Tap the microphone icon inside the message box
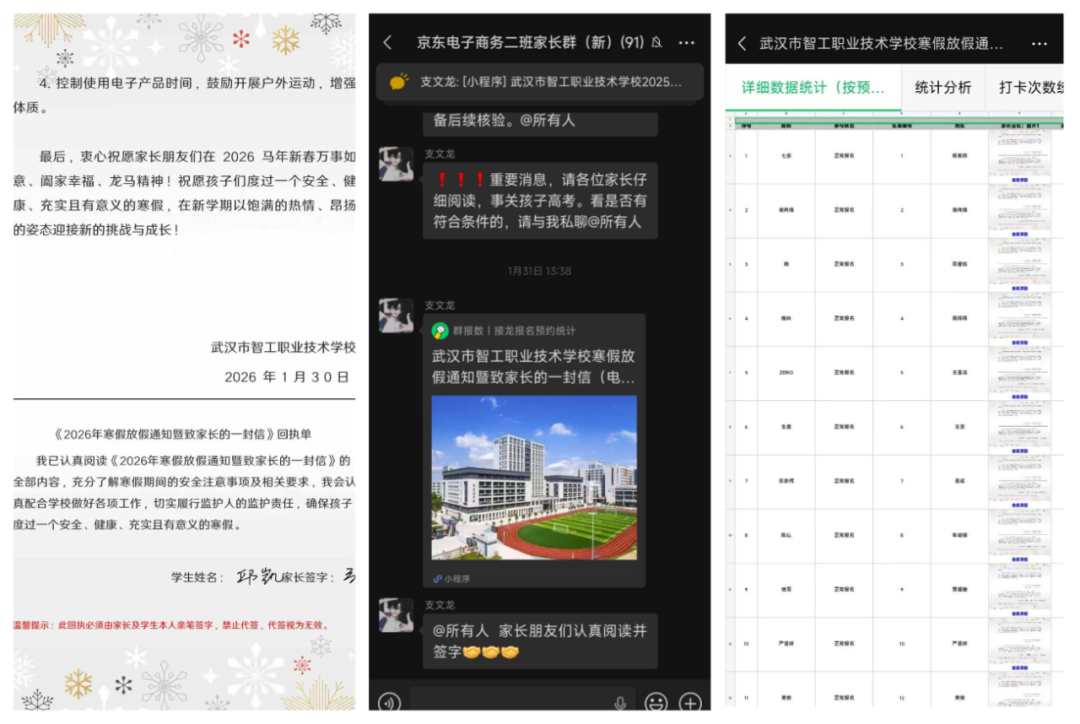This screenshot has width=1080, height=724. tap(621, 703)
